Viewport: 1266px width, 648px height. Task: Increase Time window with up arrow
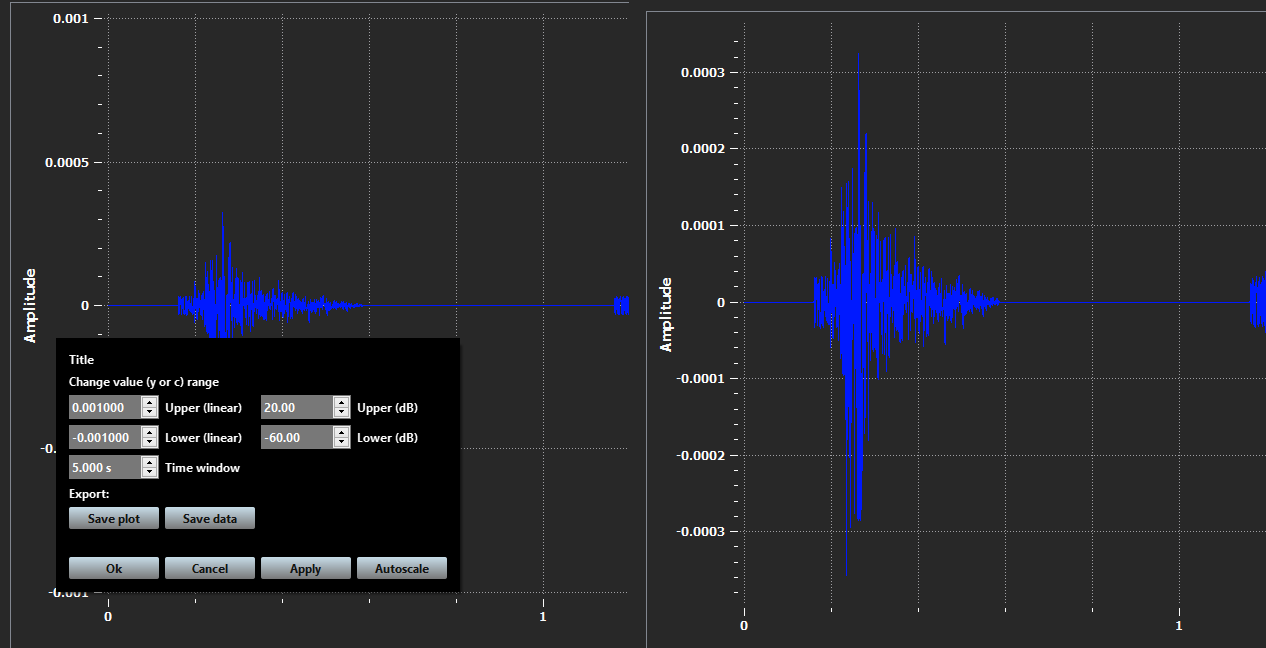[x=150, y=462]
